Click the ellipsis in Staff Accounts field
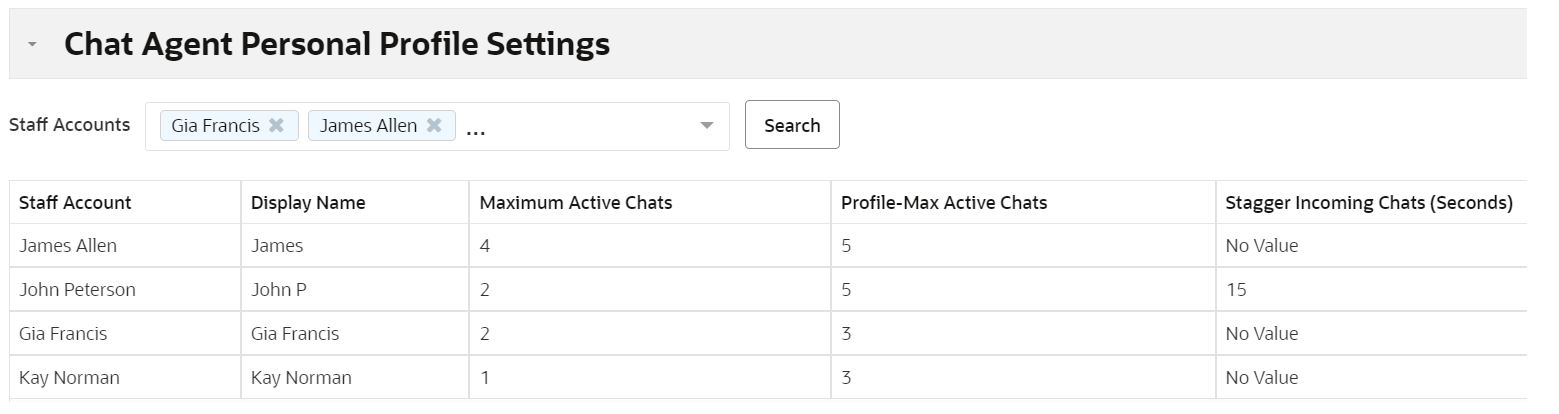This screenshot has width=1559, height=414. point(476,128)
